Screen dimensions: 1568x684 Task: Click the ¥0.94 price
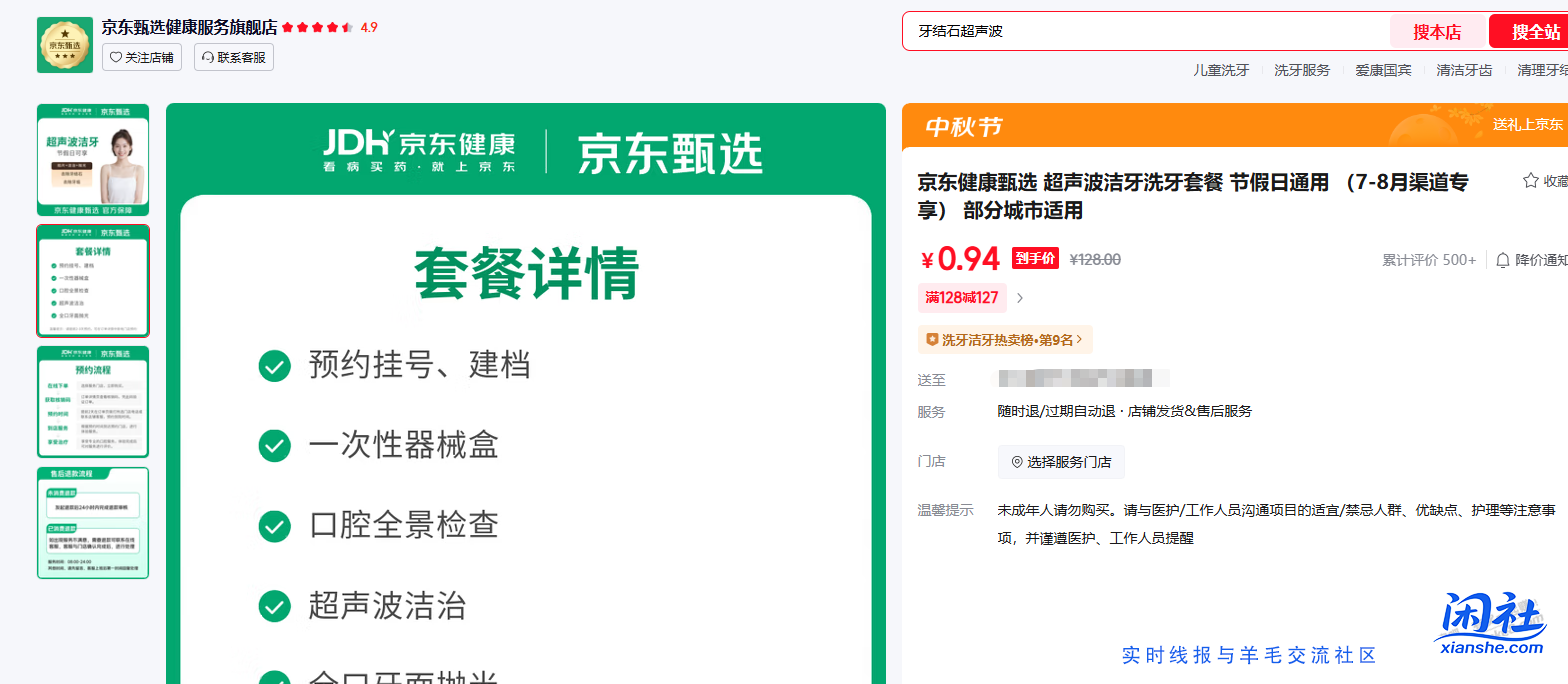click(960, 259)
